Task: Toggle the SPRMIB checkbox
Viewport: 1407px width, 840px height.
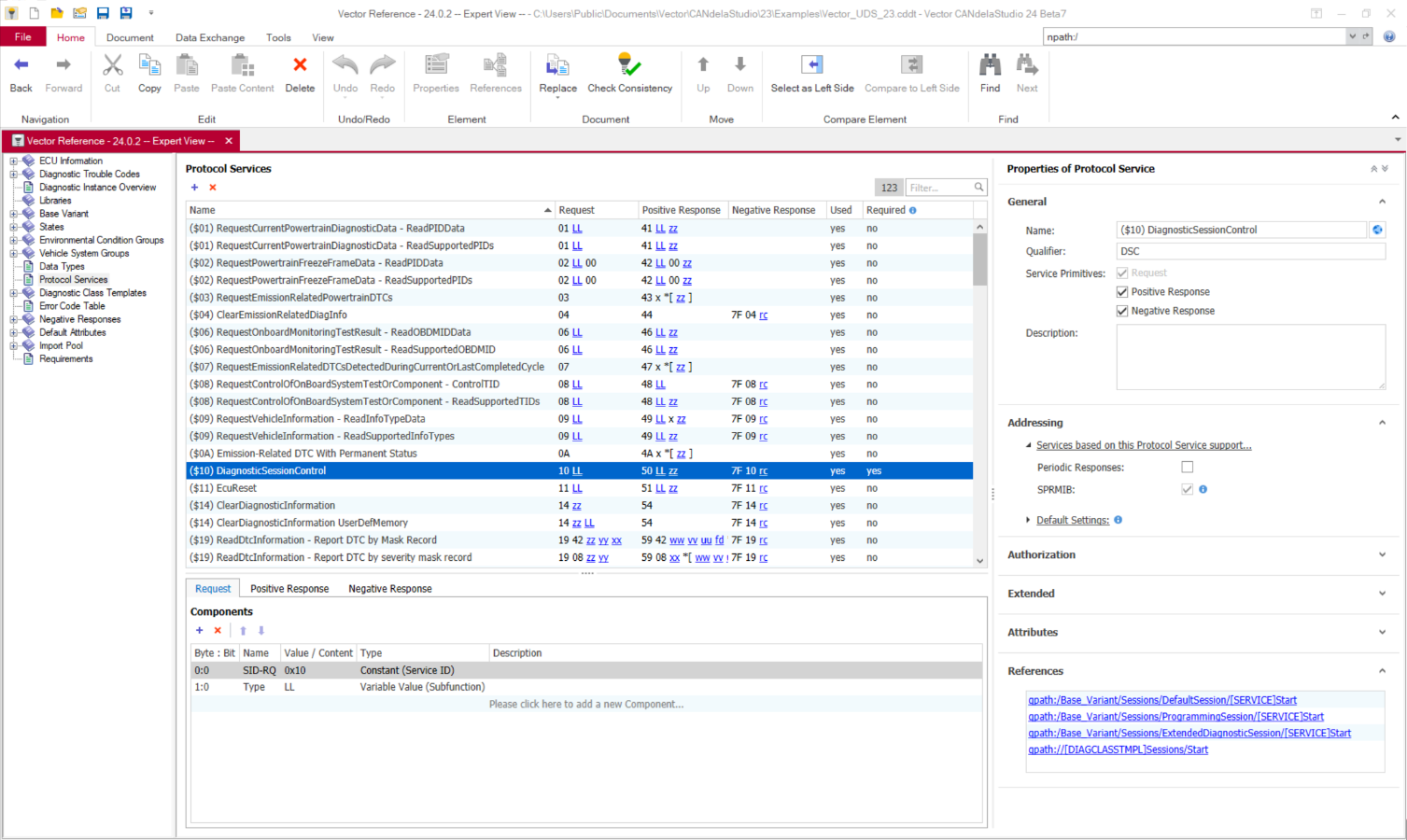Action: pos(1188,489)
